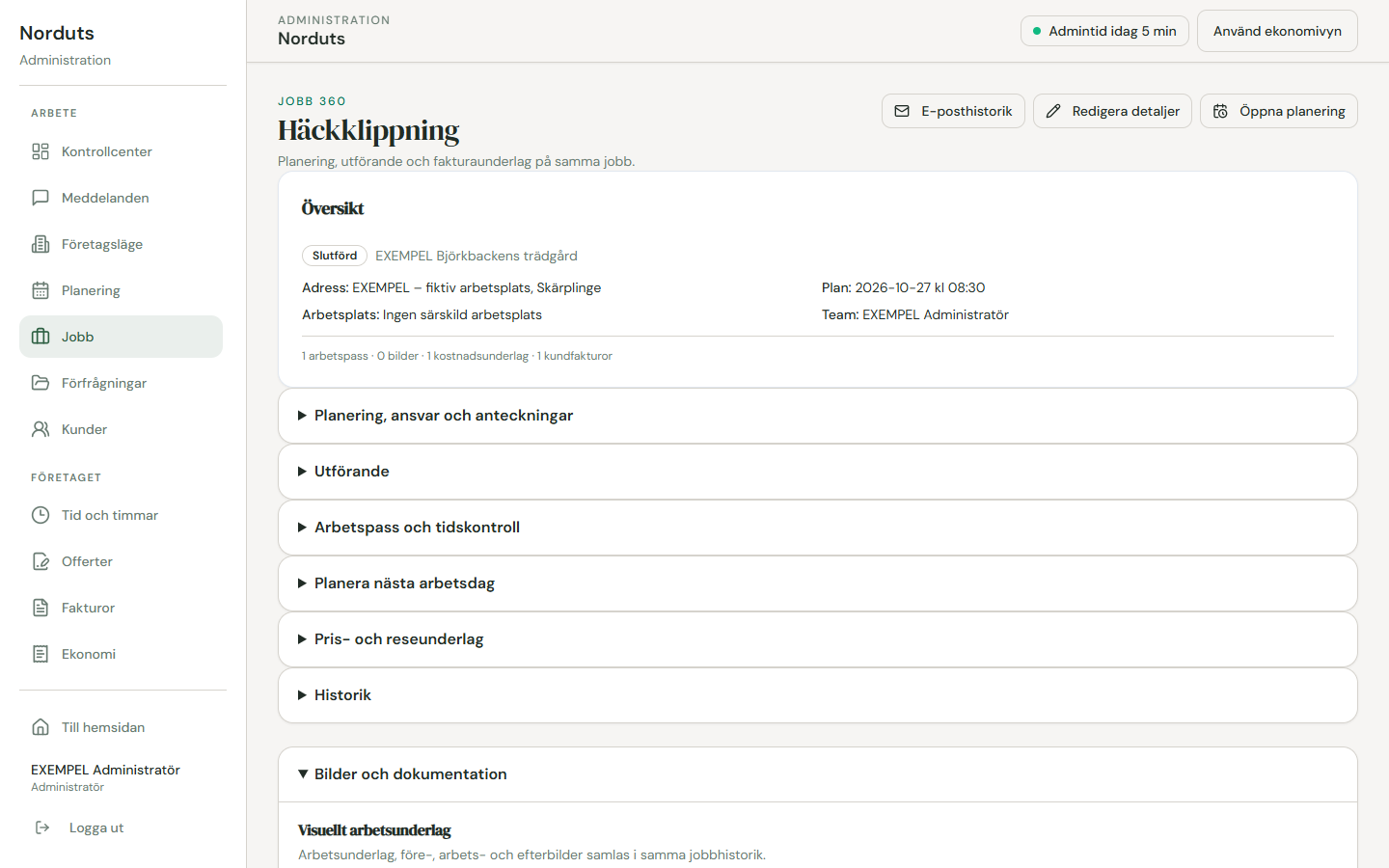Follow the Till hemsidan link
The image size is (1389, 868).
(121, 727)
